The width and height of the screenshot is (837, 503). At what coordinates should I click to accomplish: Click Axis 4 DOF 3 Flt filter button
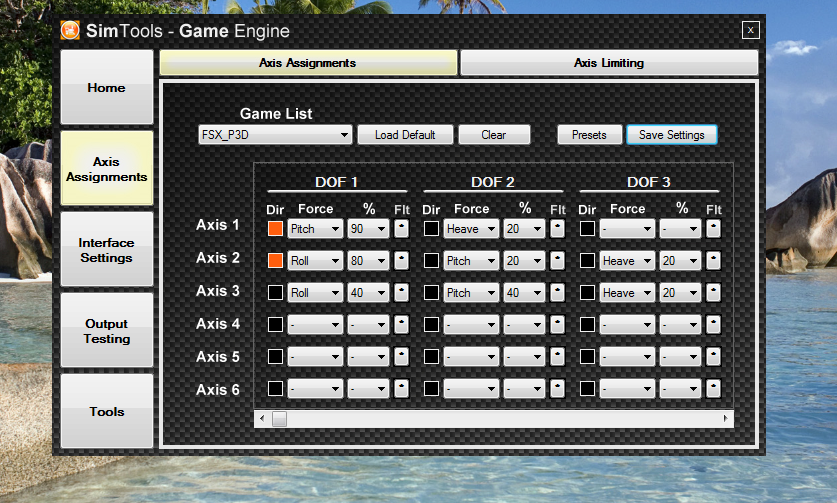pyautogui.click(x=713, y=325)
